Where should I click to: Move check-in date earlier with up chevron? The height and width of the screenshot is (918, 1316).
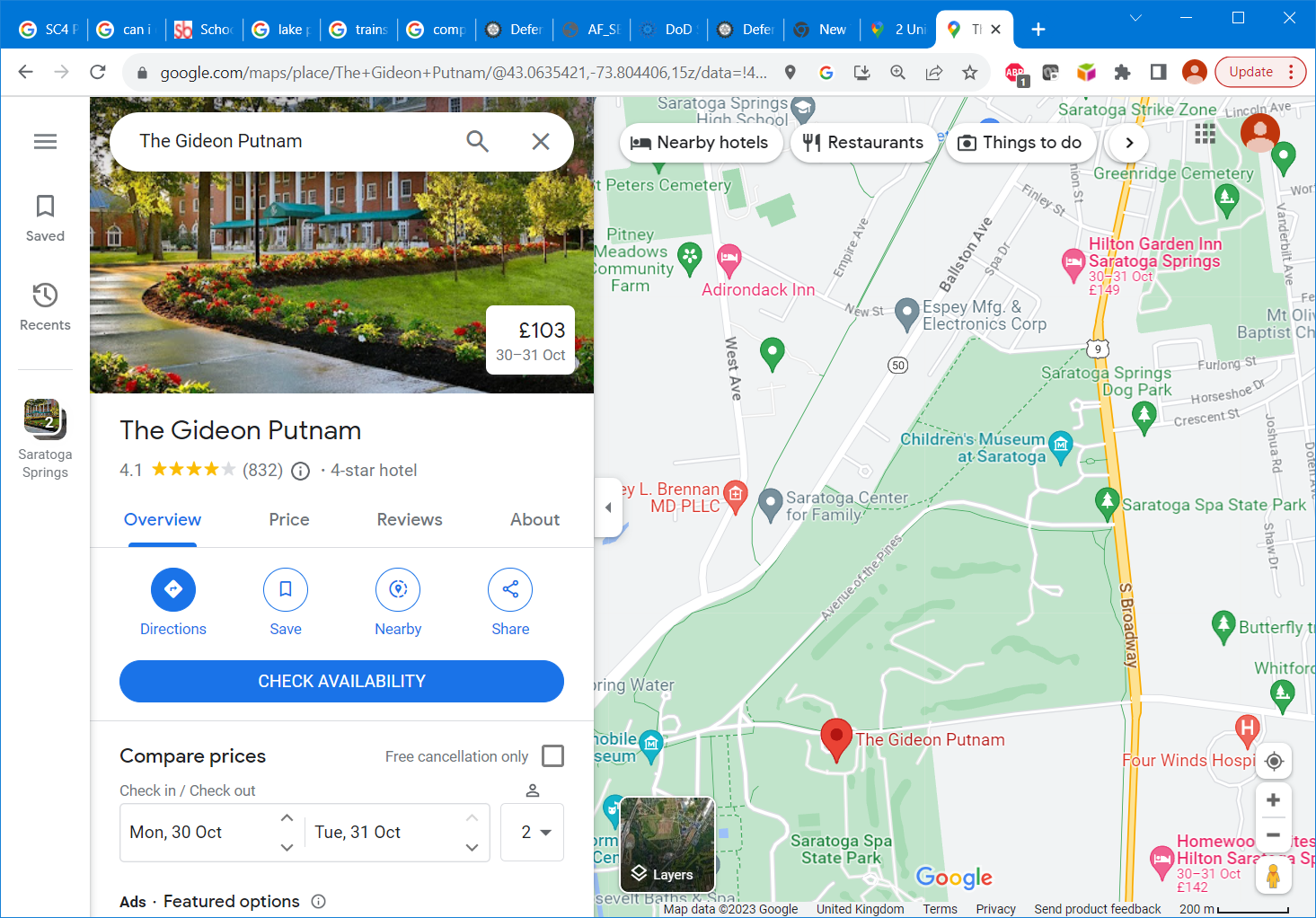pos(287,818)
